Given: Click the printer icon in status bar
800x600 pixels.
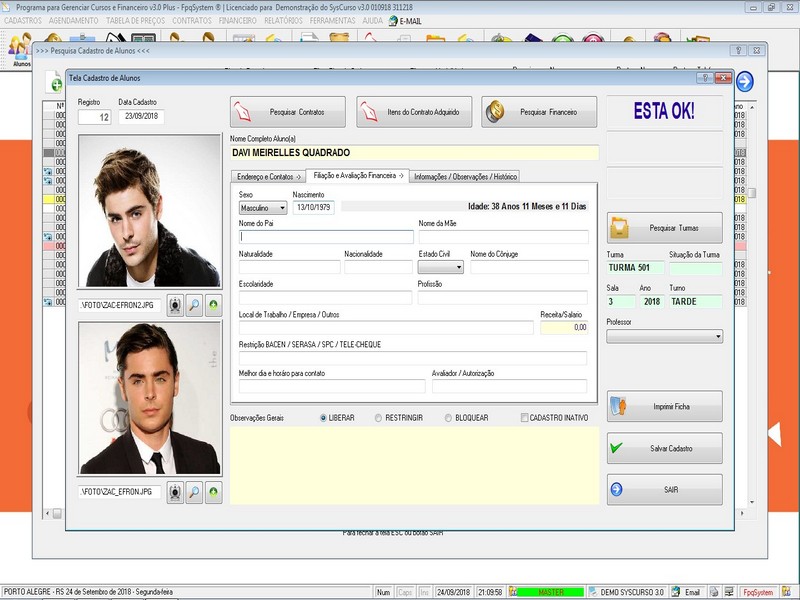Looking at the screenshot, I should [714, 592].
